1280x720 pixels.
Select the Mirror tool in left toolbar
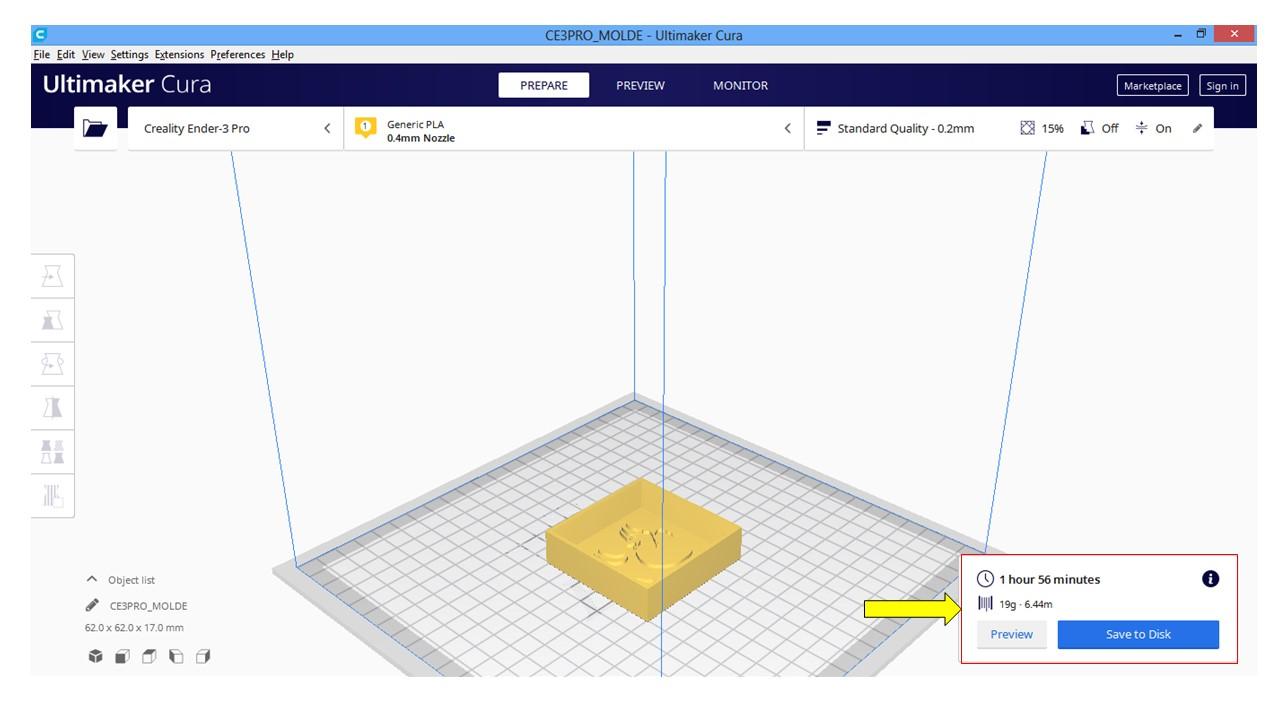pos(52,407)
